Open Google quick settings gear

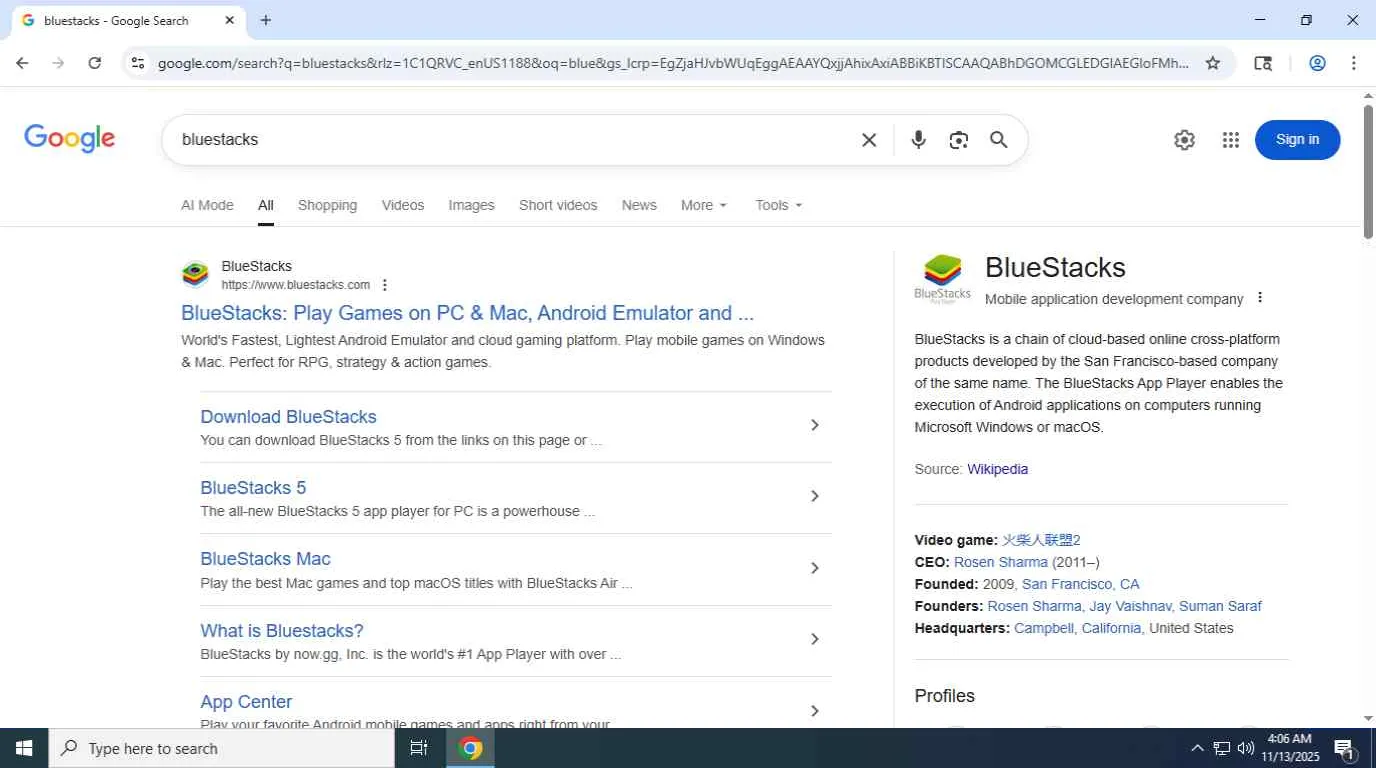click(x=1184, y=140)
